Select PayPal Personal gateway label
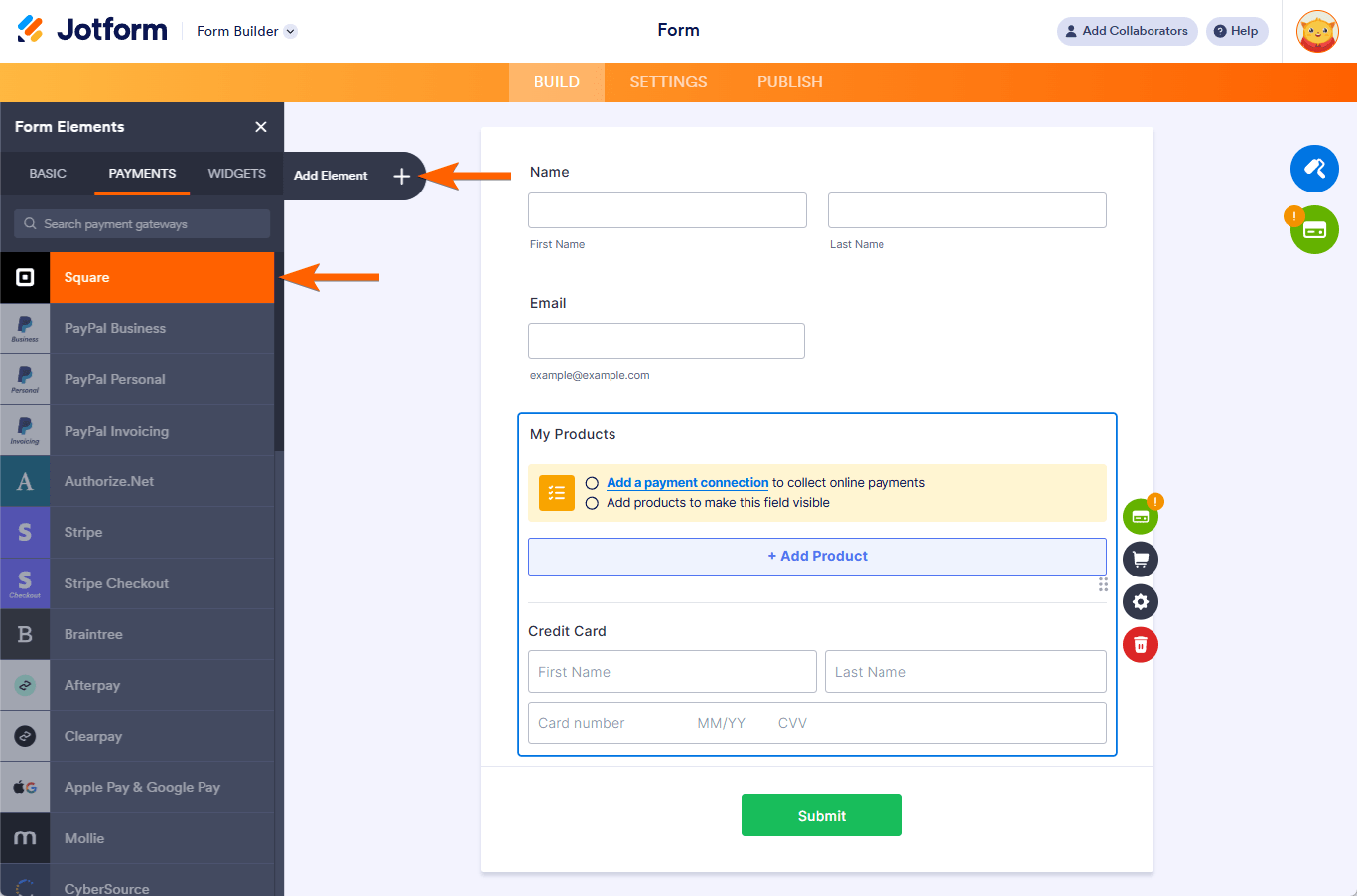Screen dimensions: 1357x896 click(x=115, y=380)
